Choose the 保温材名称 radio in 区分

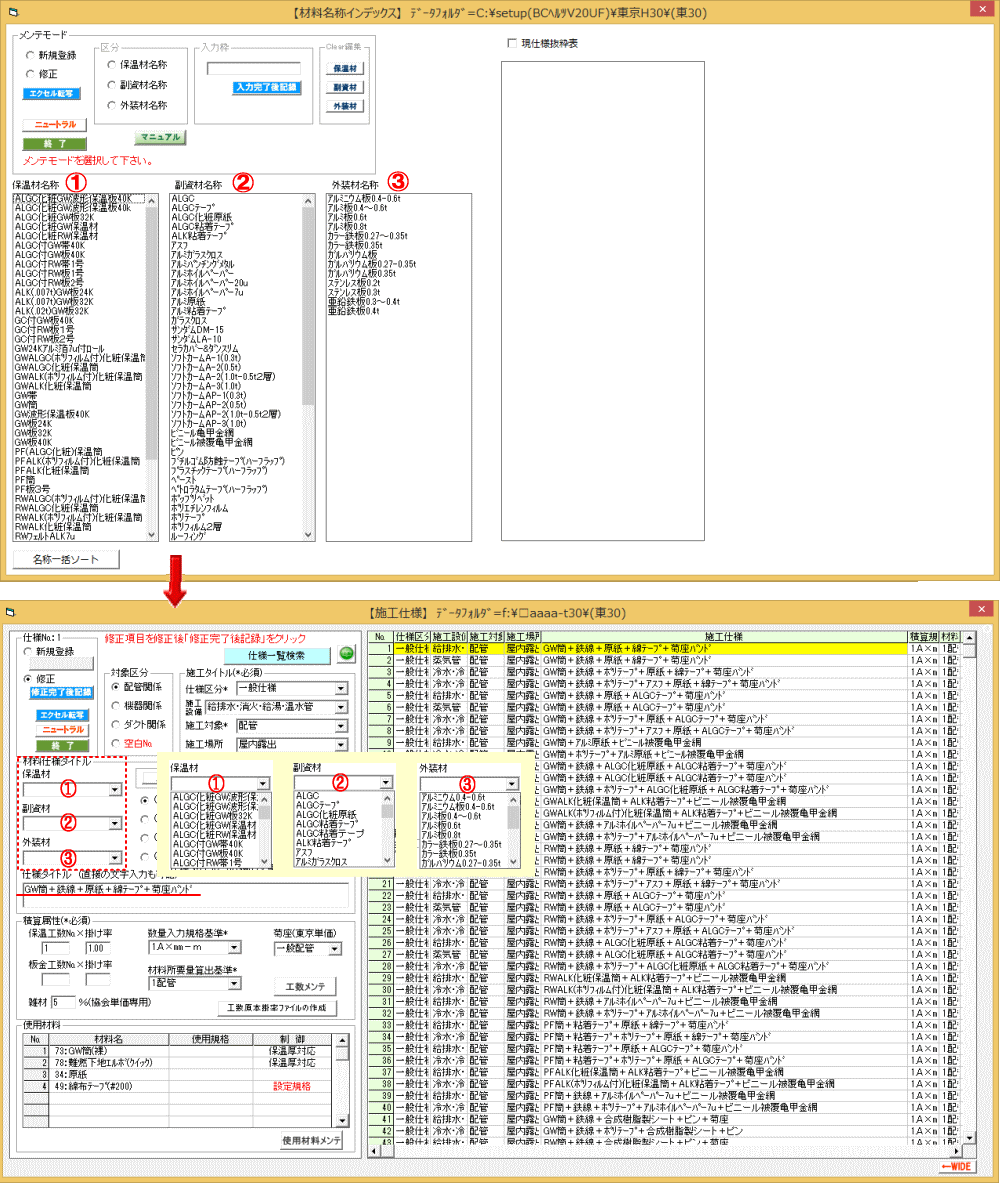click(x=137, y=65)
